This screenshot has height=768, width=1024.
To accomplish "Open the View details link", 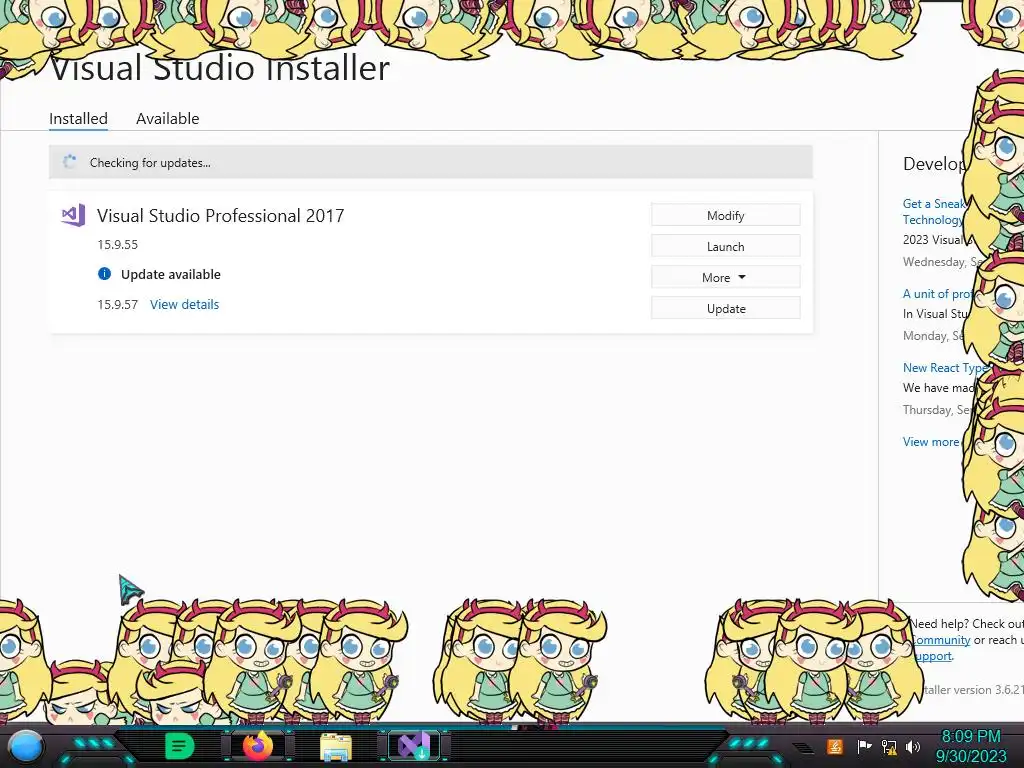I will 184,304.
